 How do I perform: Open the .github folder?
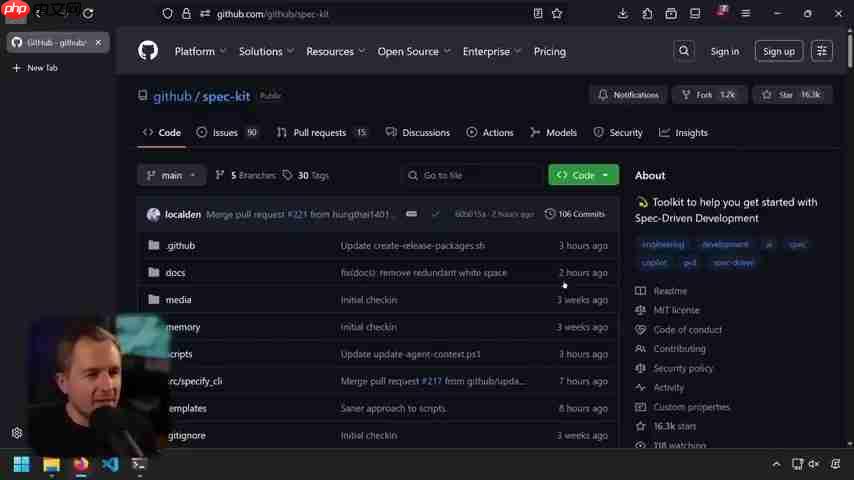click(x=181, y=246)
